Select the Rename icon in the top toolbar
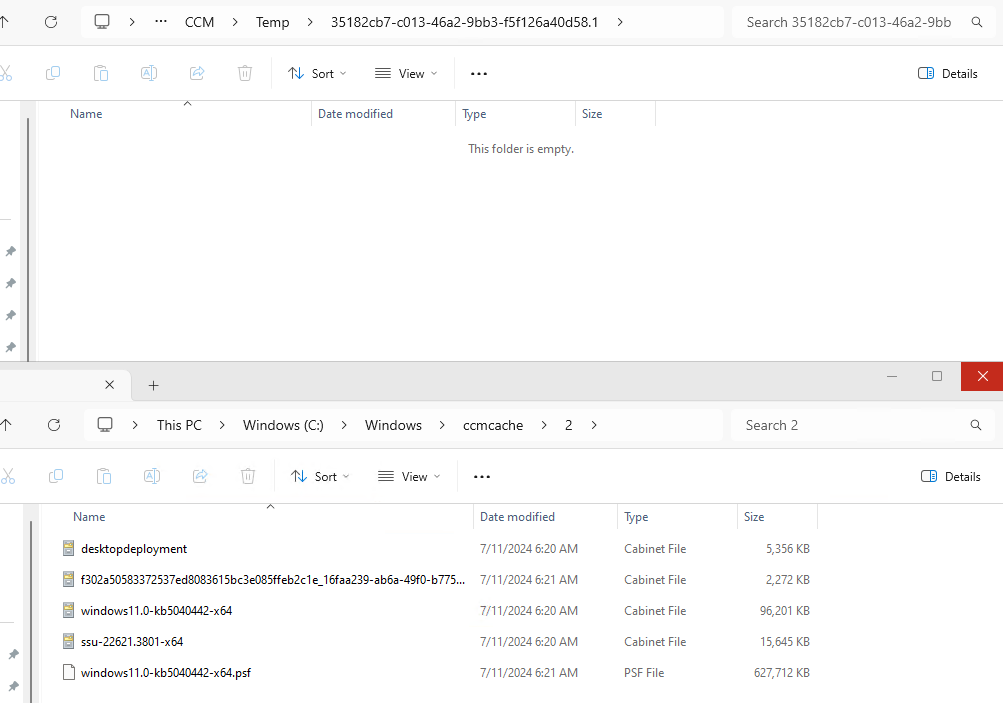 [x=148, y=73]
